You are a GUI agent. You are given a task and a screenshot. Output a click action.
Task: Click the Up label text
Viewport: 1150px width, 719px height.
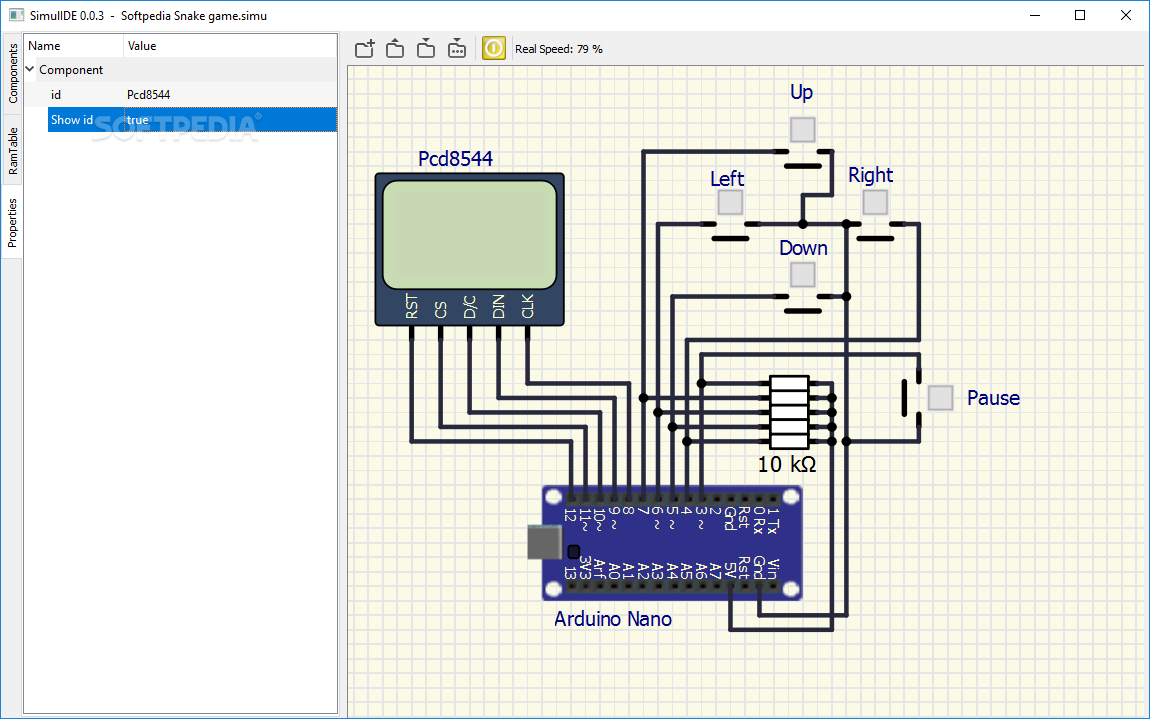(x=802, y=92)
